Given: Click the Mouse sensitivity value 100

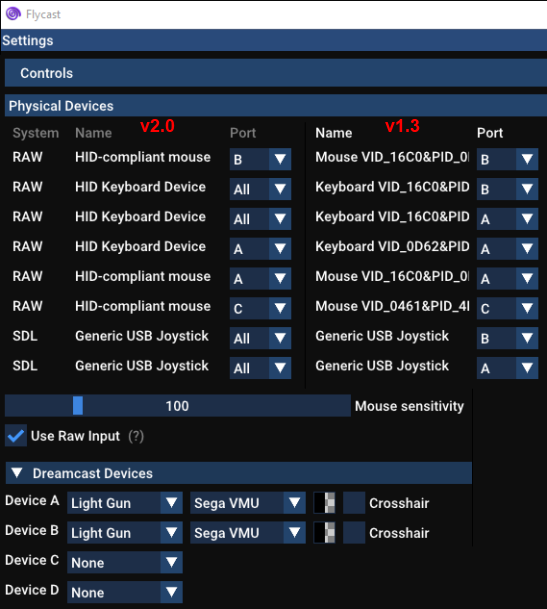Looking at the screenshot, I should (177, 406).
